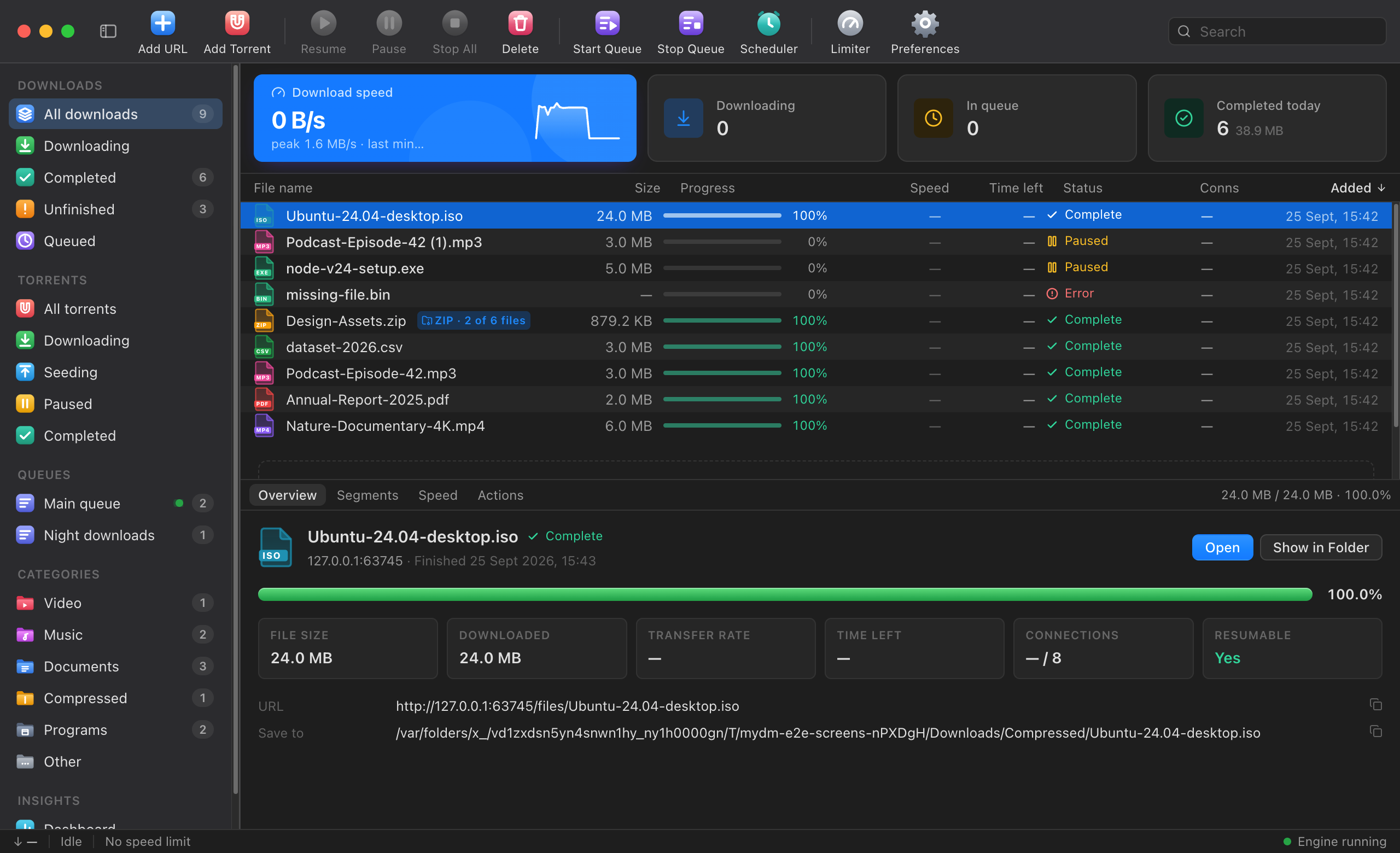Viewport: 1400px width, 853px height.
Task: Select the Overview tab
Action: click(x=287, y=495)
